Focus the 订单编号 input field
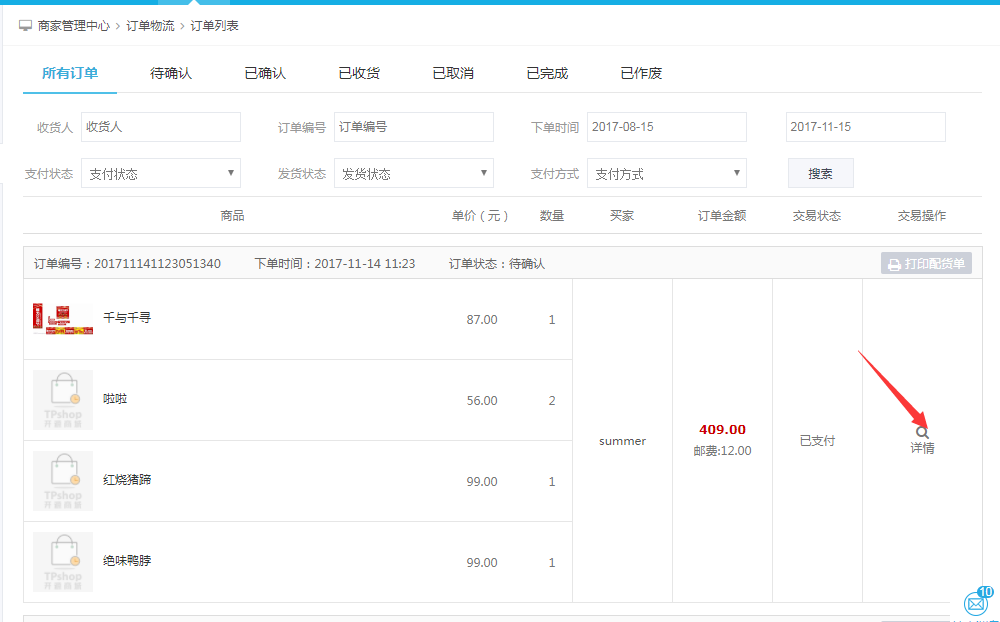Viewport: 1000px width, 622px height. [413, 127]
